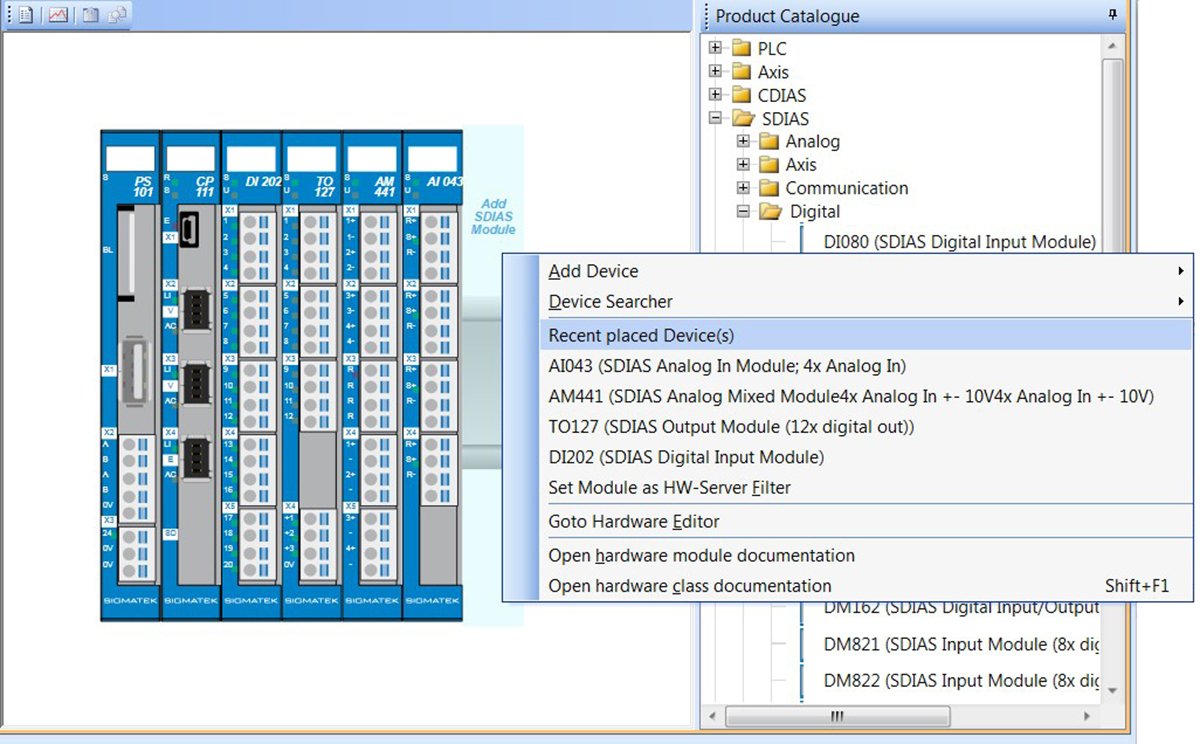Pin the Product Catalogue panel

[1113, 15]
